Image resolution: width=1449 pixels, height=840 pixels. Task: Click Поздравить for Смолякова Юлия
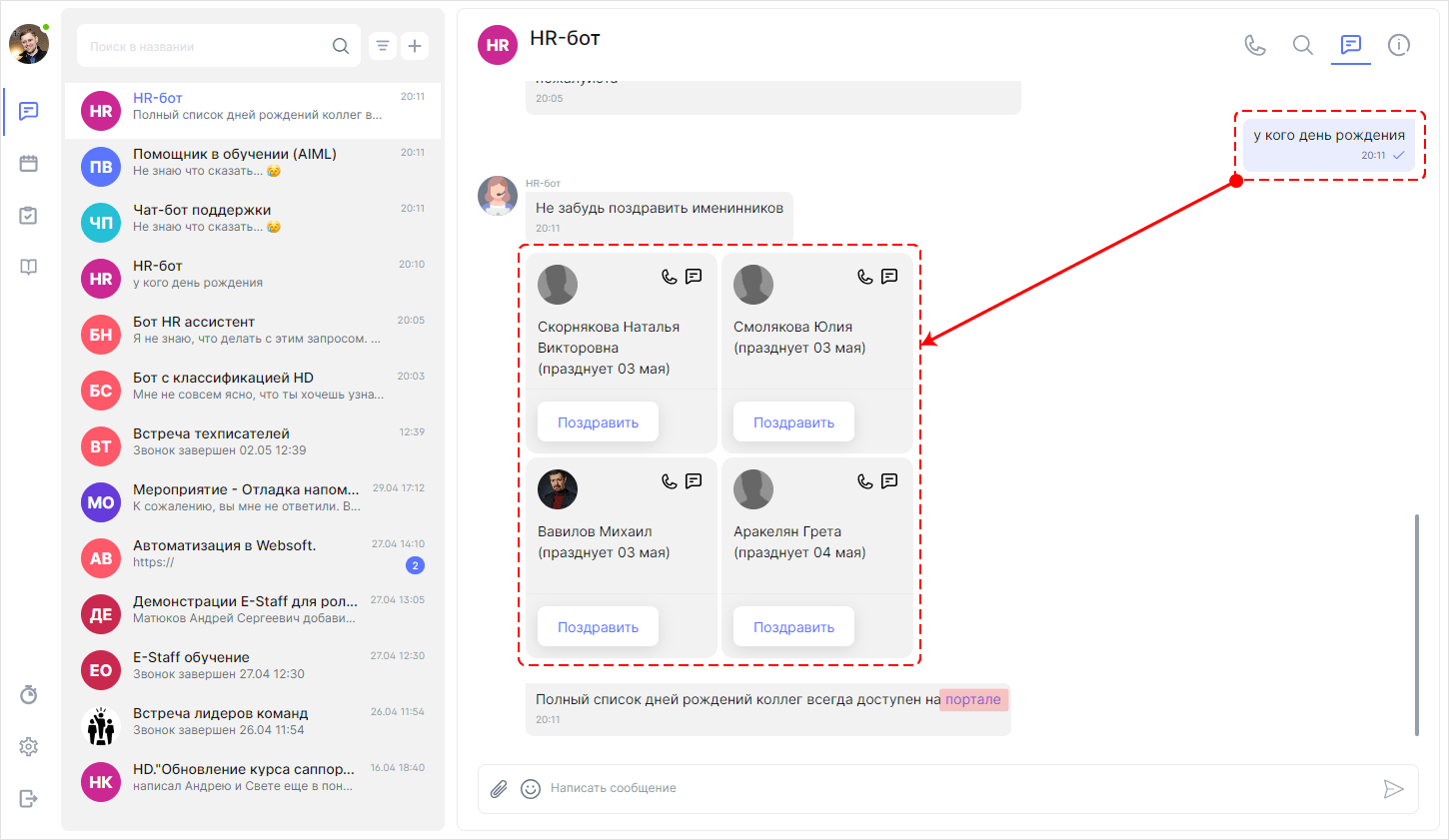[x=793, y=420]
